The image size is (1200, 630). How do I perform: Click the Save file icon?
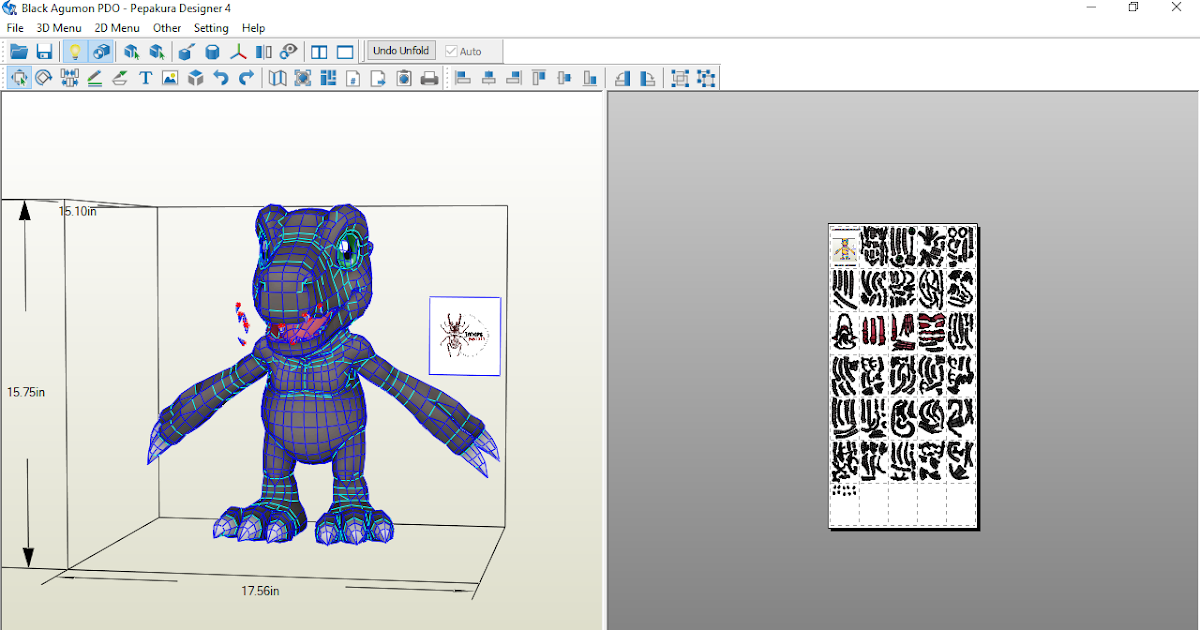point(44,50)
